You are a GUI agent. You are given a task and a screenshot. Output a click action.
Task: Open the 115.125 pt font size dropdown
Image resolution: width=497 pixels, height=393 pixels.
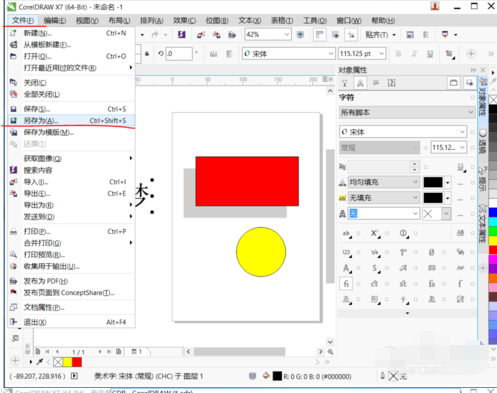pyautogui.click(x=381, y=54)
